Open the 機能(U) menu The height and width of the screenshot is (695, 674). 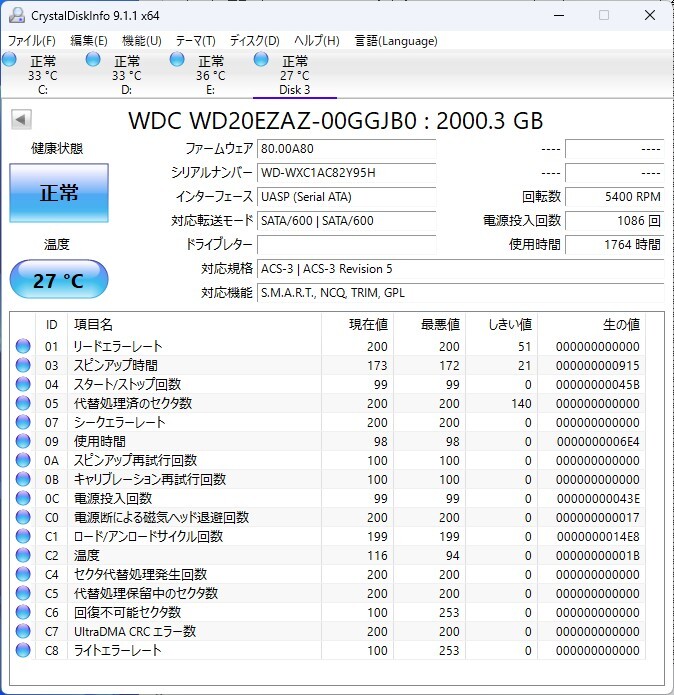click(142, 41)
